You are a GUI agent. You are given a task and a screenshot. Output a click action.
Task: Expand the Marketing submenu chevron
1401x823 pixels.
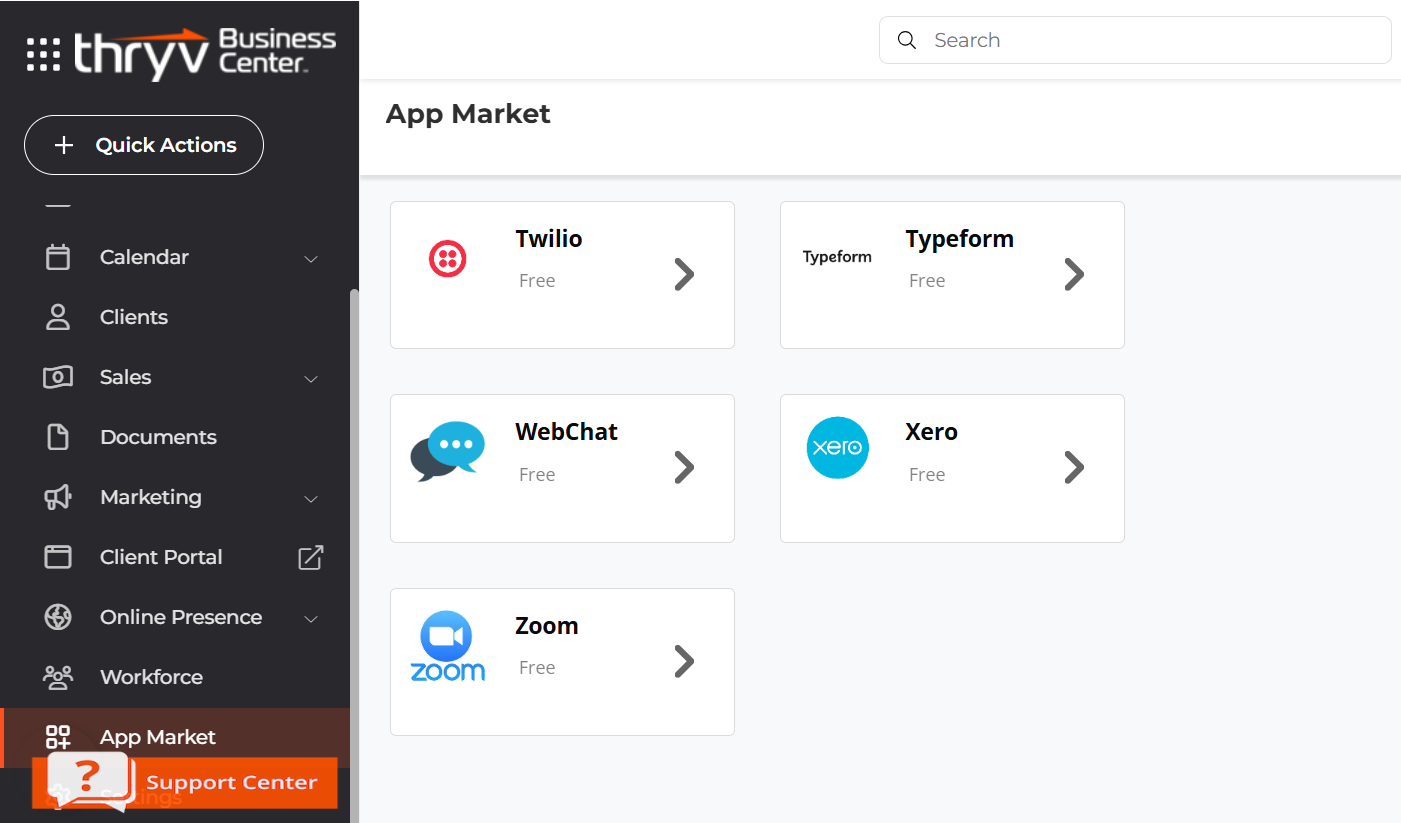pos(311,498)
